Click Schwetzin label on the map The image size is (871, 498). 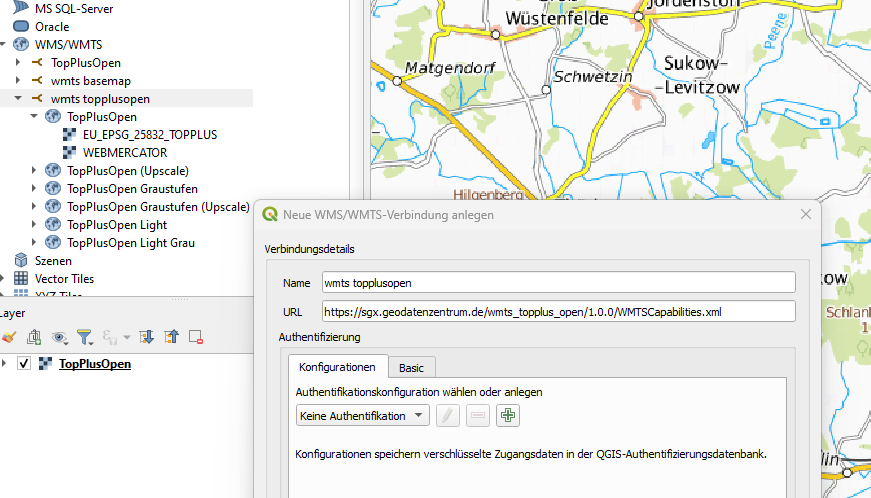[x=593, y=77]
